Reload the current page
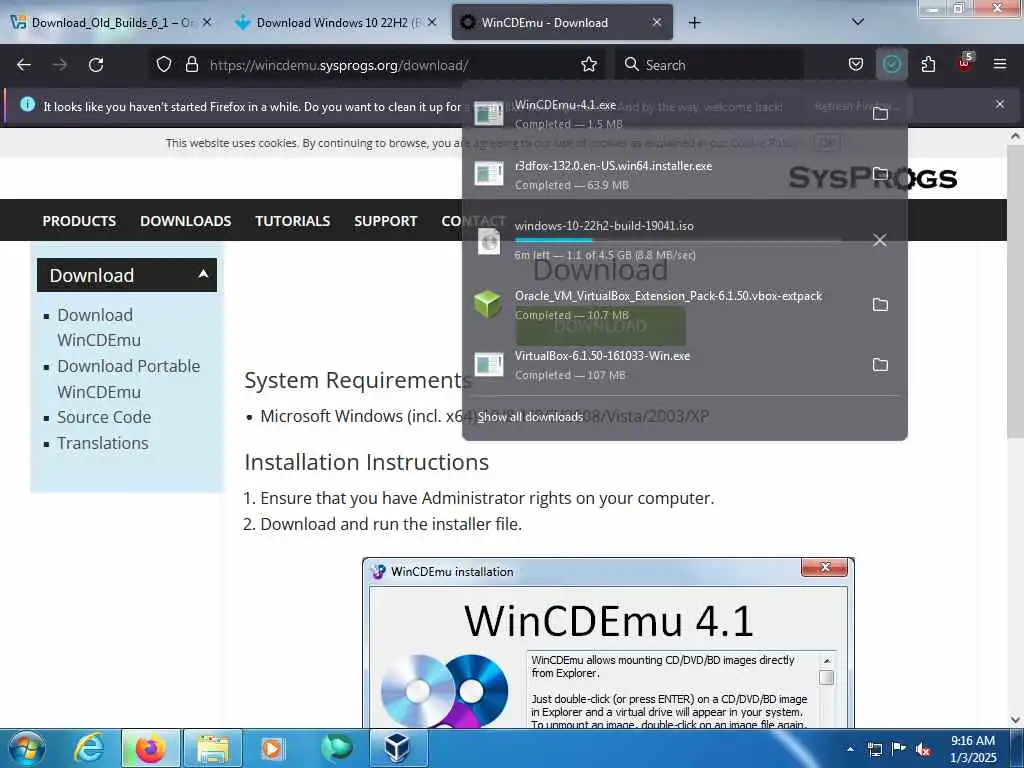 click(x=96, y=65)
